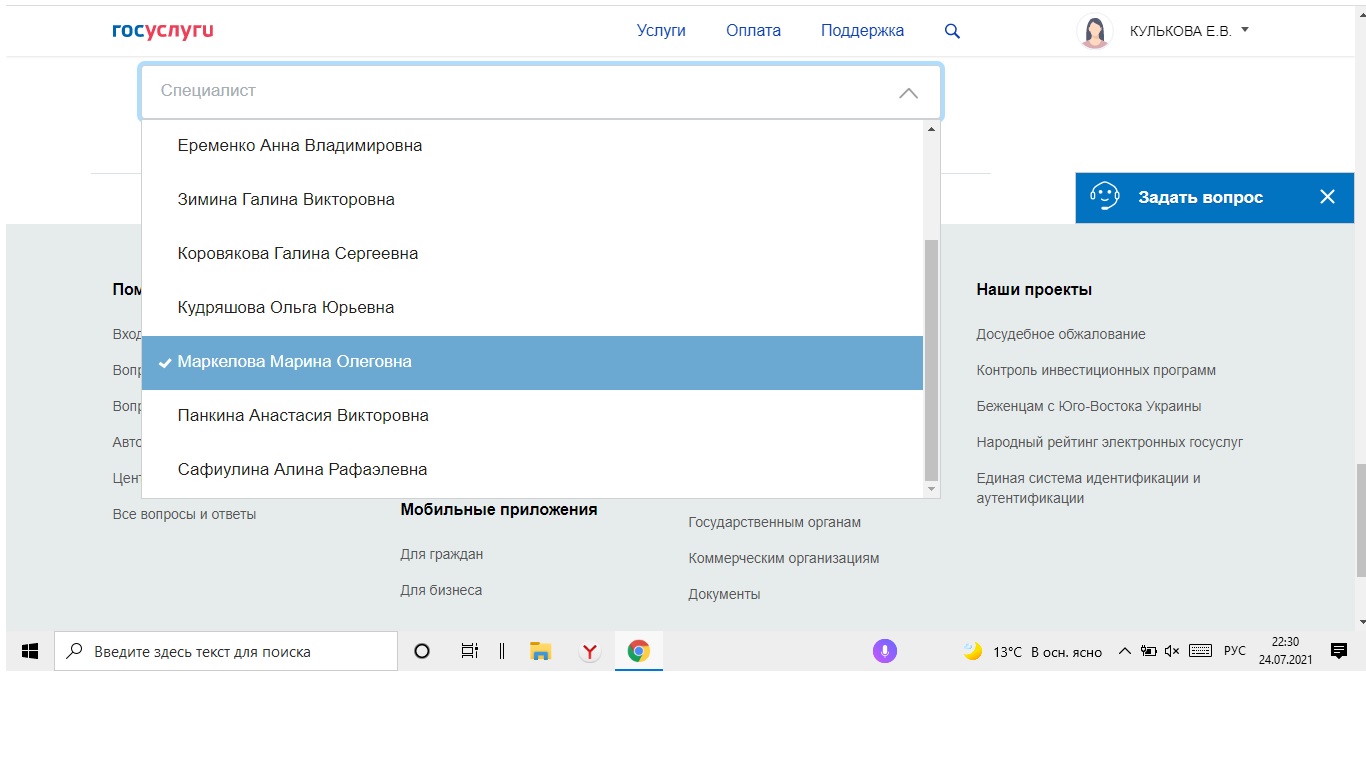Open Google Chrome from the taskbar
Image resolution: width=1366 pixels, height=768 pixels.
click(638, 651)
